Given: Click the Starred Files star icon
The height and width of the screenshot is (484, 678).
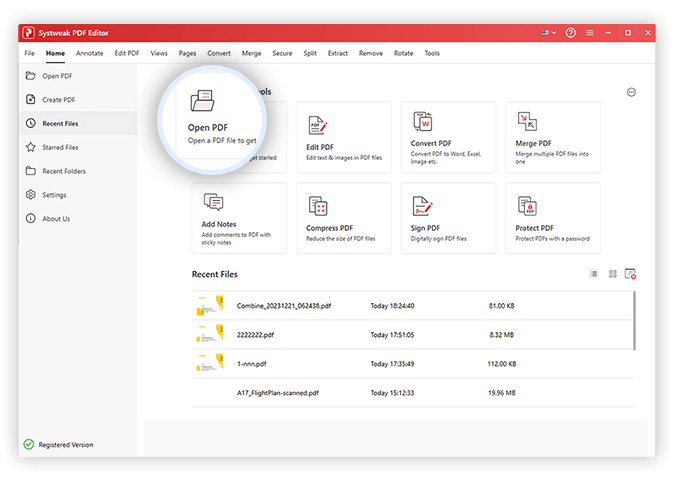Looking at the screenshot, I should 30,147.
